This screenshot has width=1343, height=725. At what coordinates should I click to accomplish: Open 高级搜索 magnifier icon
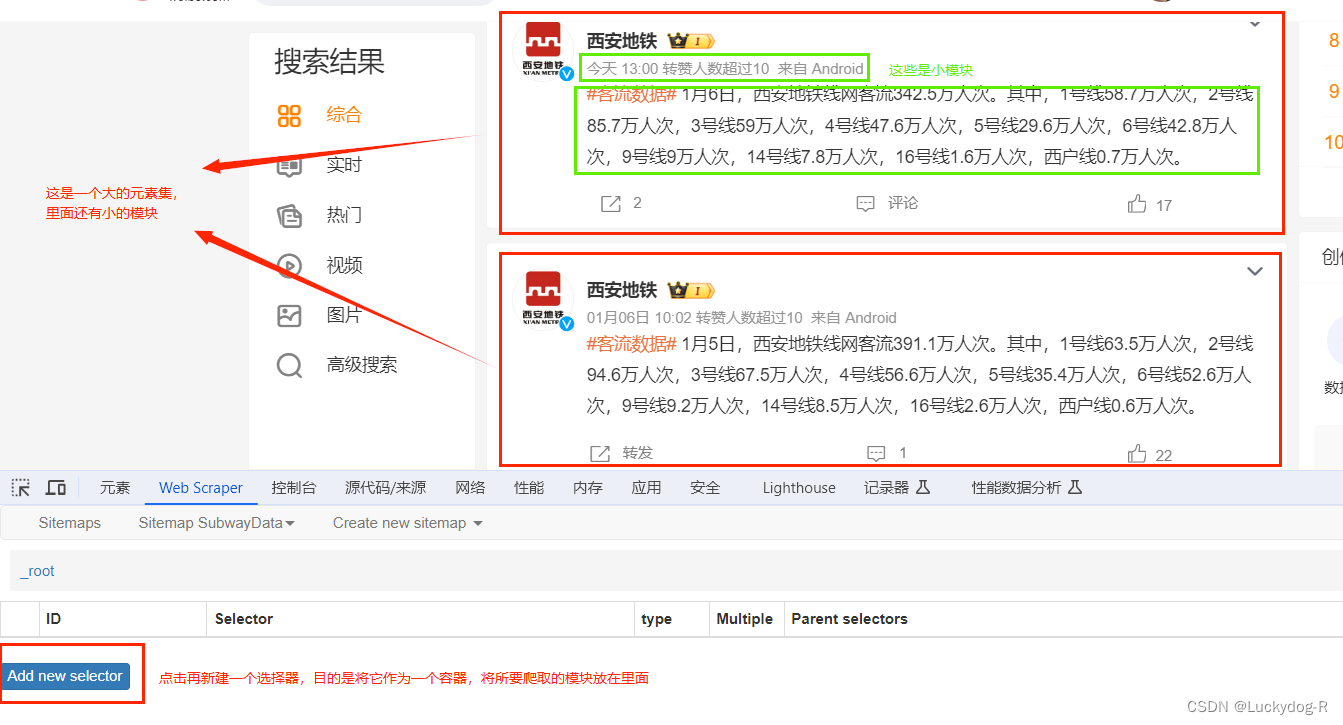click(289, 366)
